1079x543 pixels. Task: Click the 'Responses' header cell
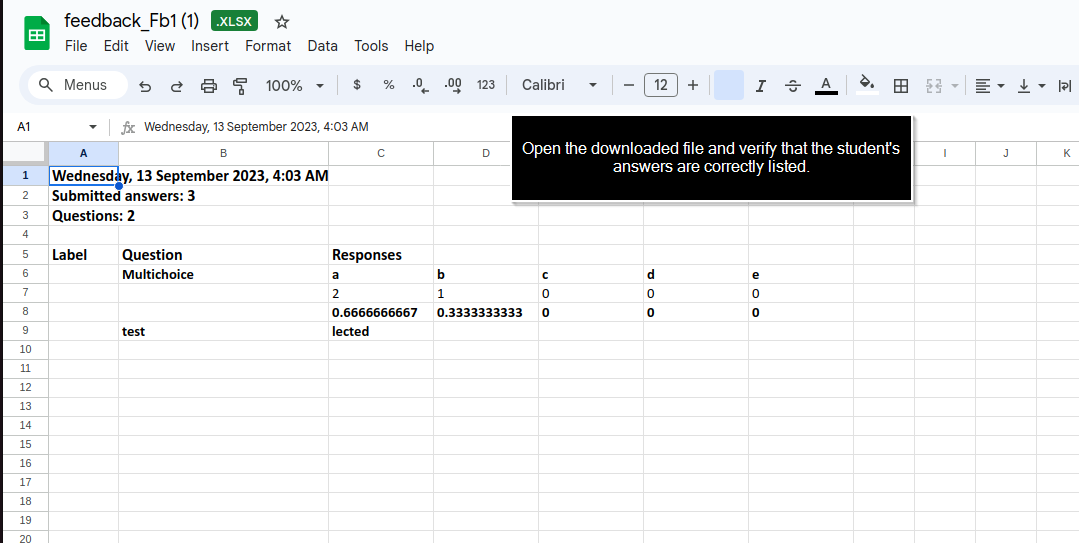[x=381, y=255]
